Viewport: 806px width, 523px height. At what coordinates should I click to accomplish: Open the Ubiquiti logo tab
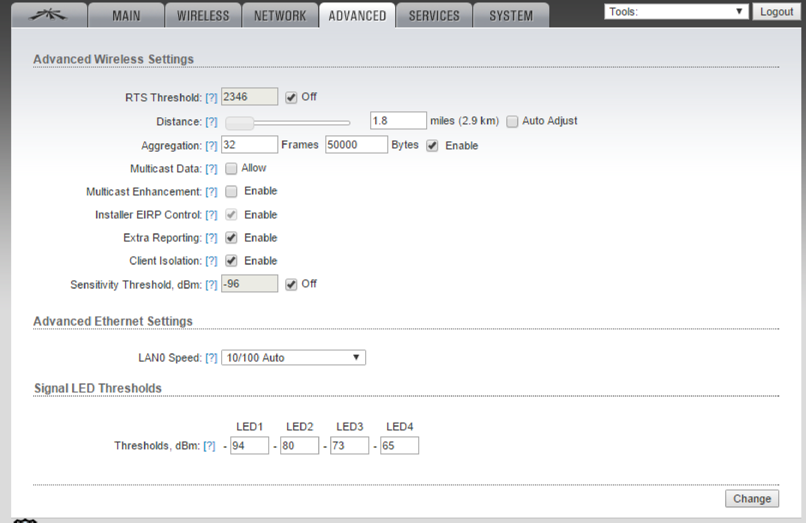pyautogui.click(x=49, y=15)
